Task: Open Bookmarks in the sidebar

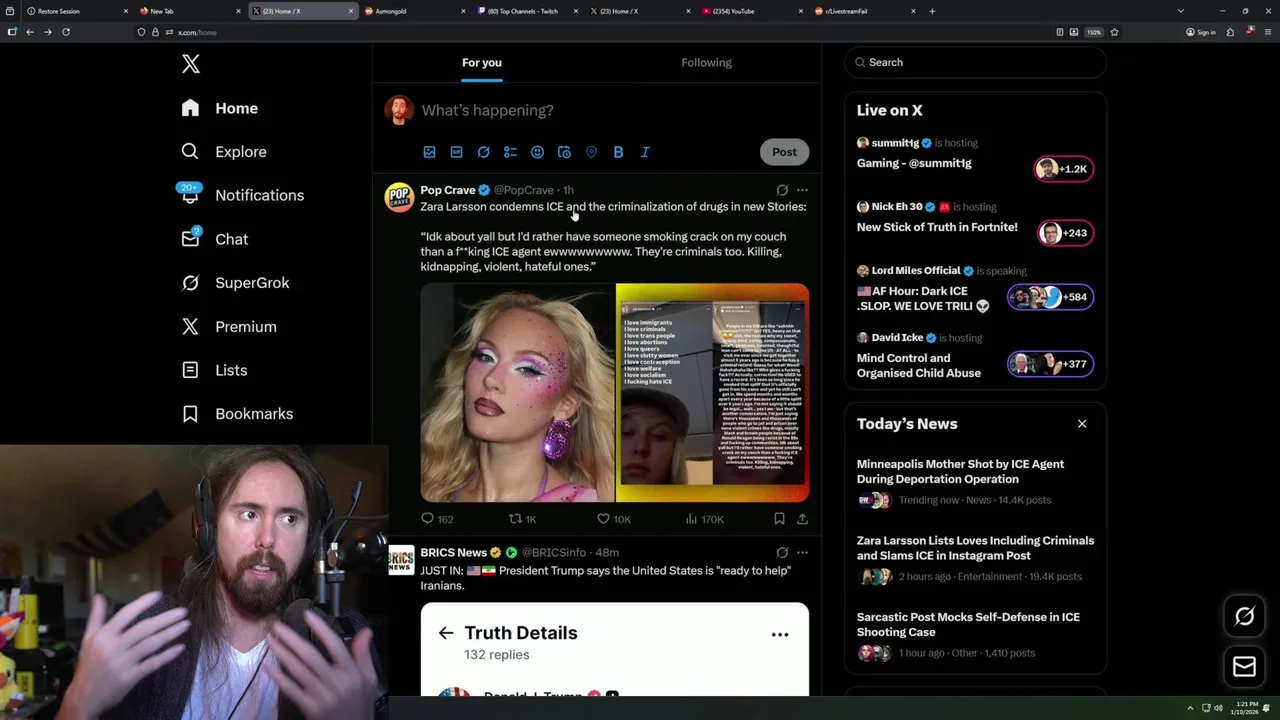Action: (237, 413)
